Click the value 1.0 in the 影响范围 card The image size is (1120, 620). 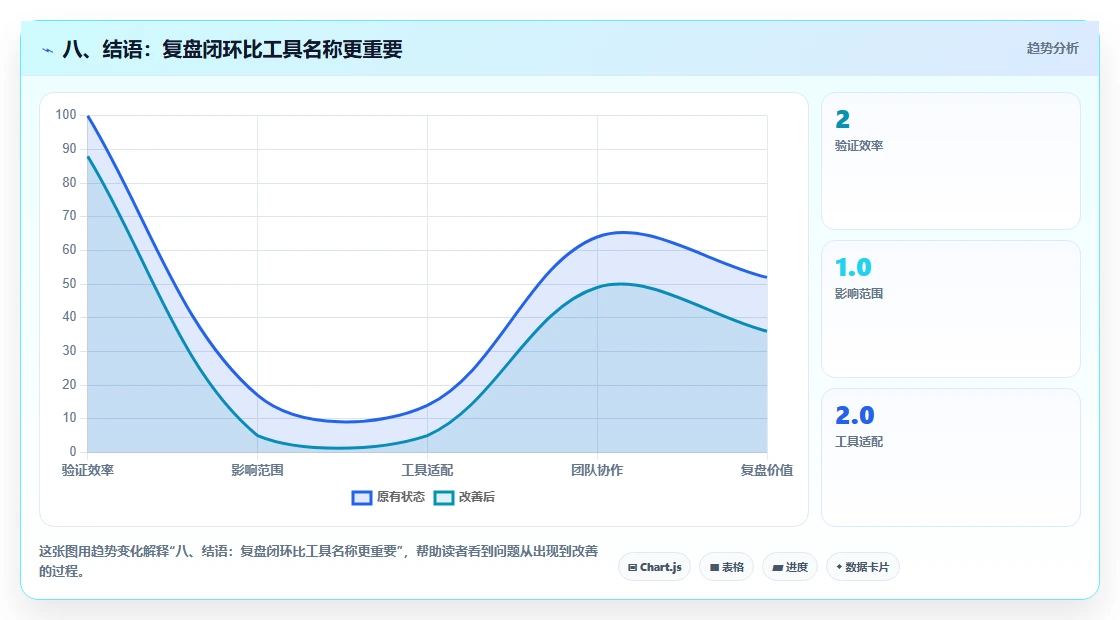coord(854,267)
